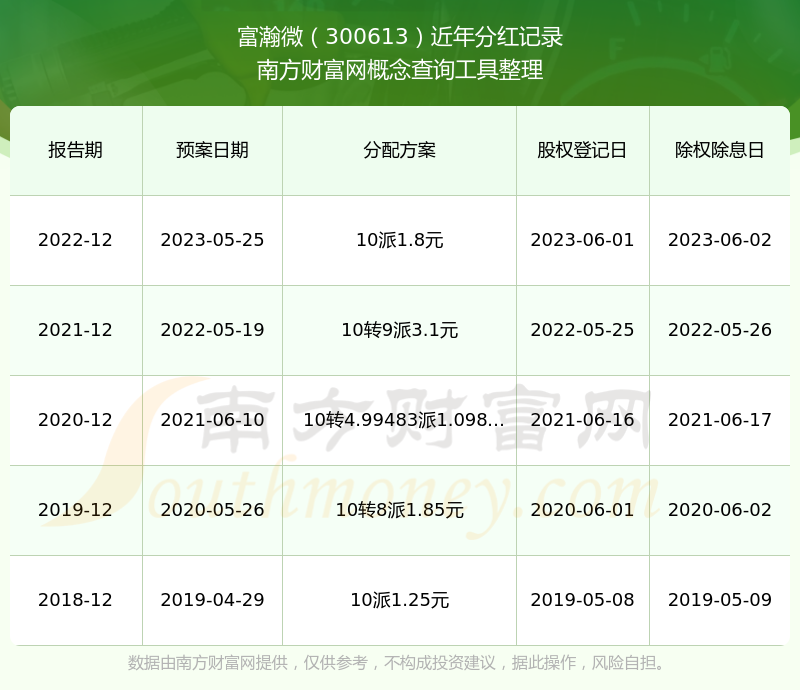The width and height of the screenshot is (800, 690).
Task: Click ex-dividend date 2020-06-02
Action: pyautogui.click(x=719, y=510)
